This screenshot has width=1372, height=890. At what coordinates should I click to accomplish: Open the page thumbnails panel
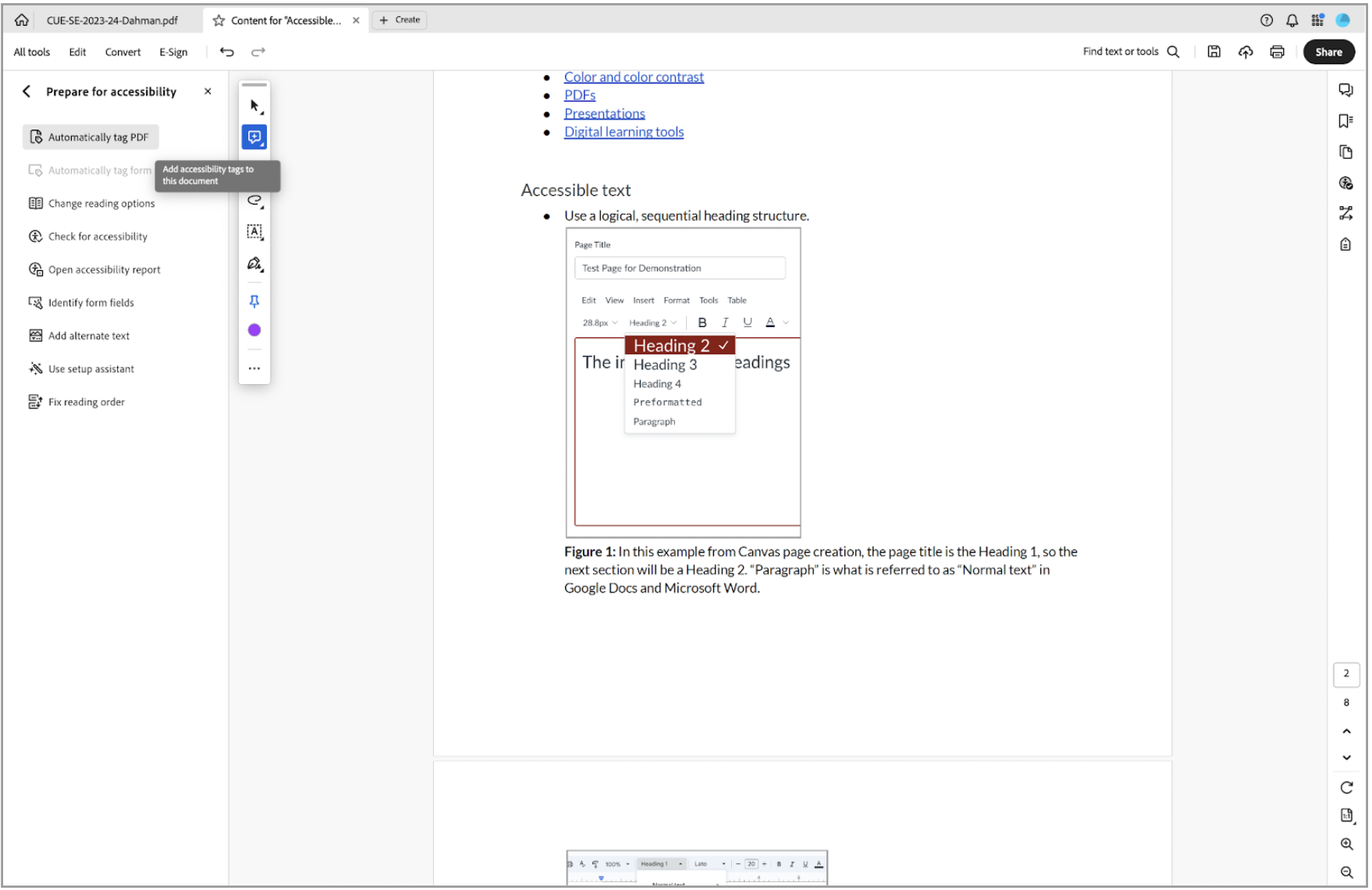(1345, 151)
